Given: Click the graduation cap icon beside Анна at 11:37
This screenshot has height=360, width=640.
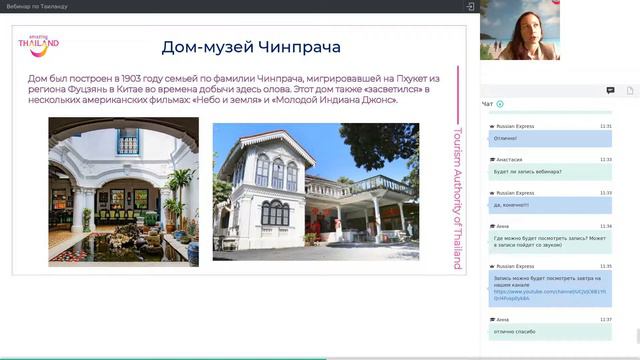Looking at the screenshot, I should (x=492, y=320).
